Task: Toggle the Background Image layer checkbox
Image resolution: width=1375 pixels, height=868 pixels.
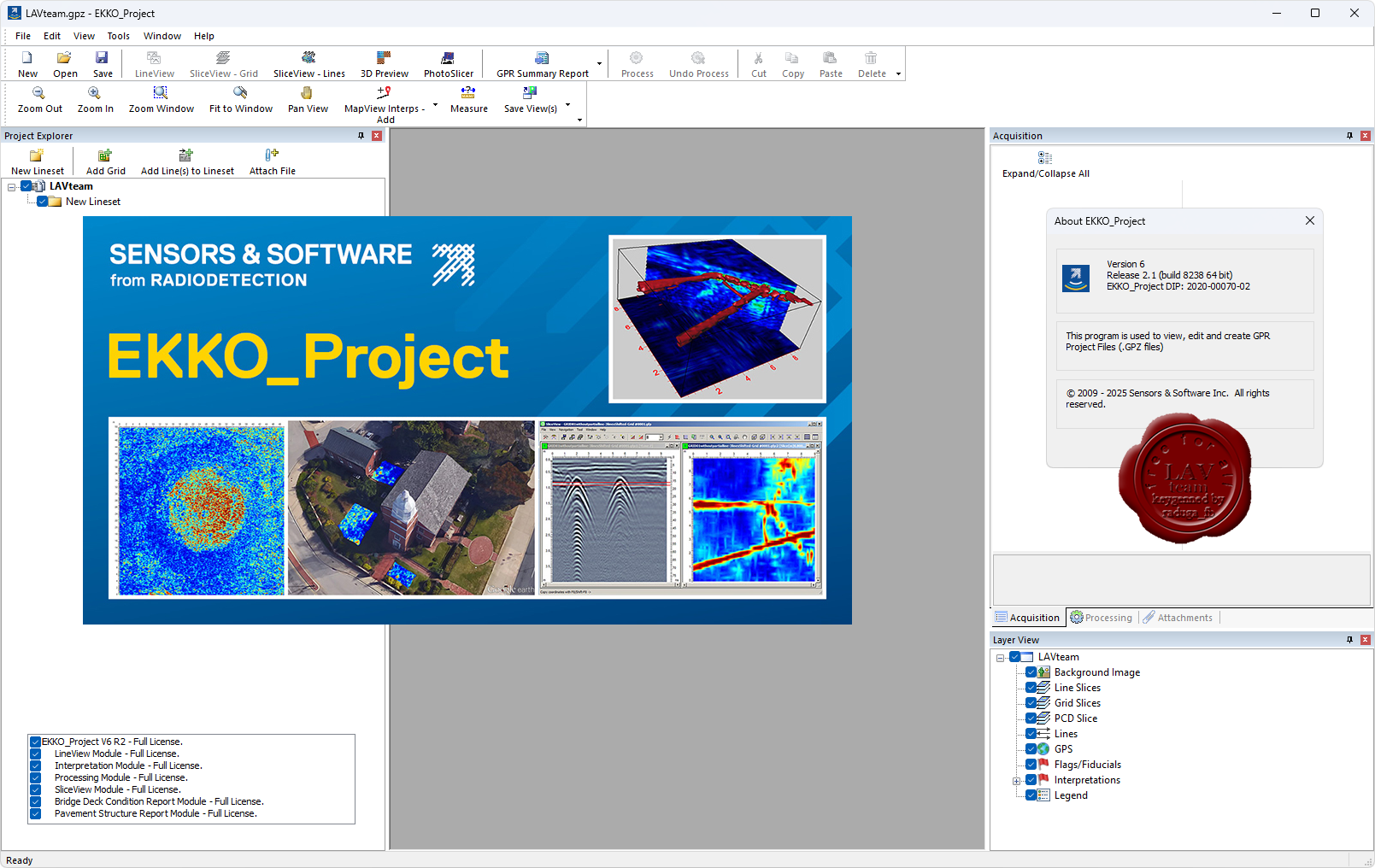Action: (1031, 672)
